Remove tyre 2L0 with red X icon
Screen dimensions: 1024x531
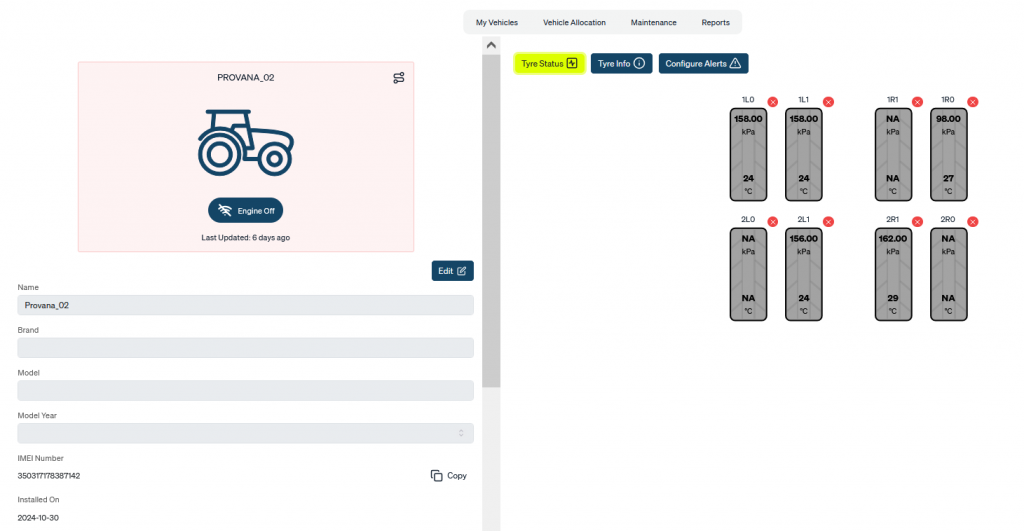(772, 221)
